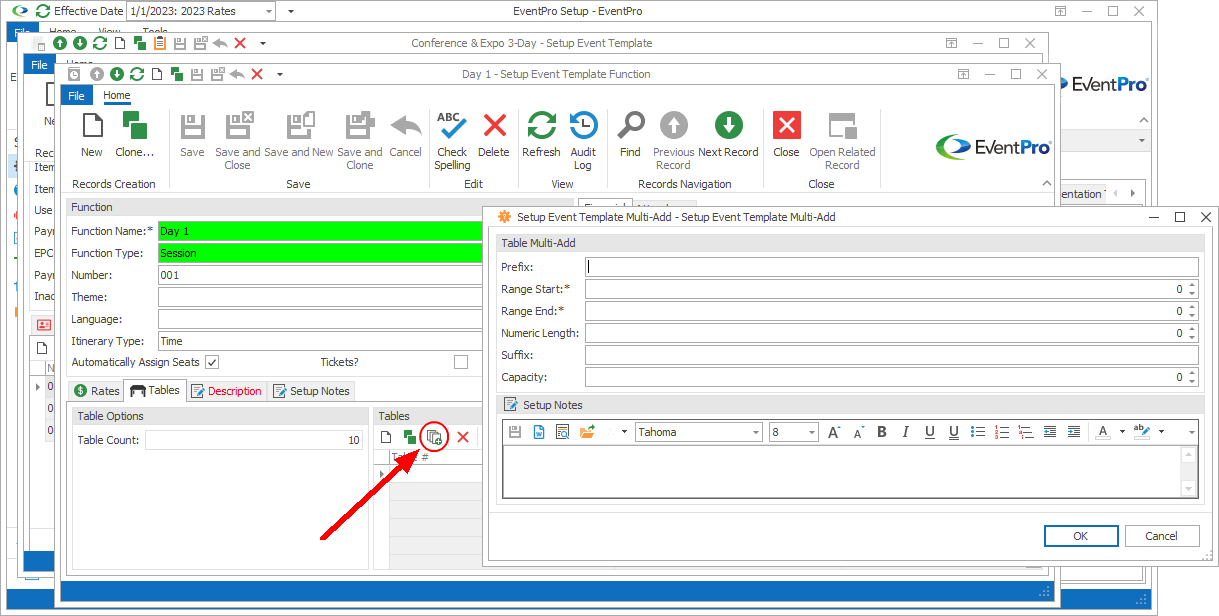Image resolution: width=1219 pixels, height=616 pixels.
Task: Expand Day 1 quick access toolbar customize arrow
Action: tap(280, 74)
